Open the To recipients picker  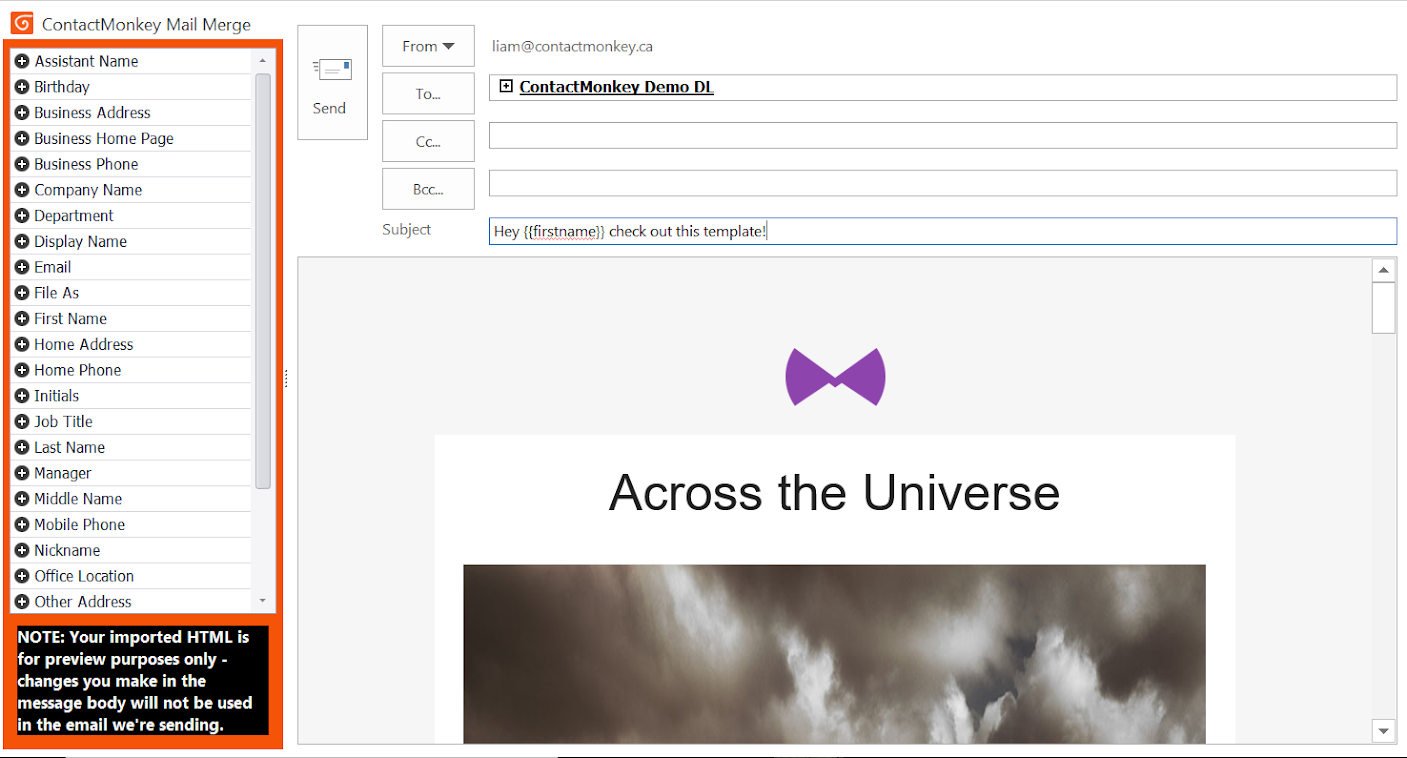pyautogui.click(x=428, y=94)
